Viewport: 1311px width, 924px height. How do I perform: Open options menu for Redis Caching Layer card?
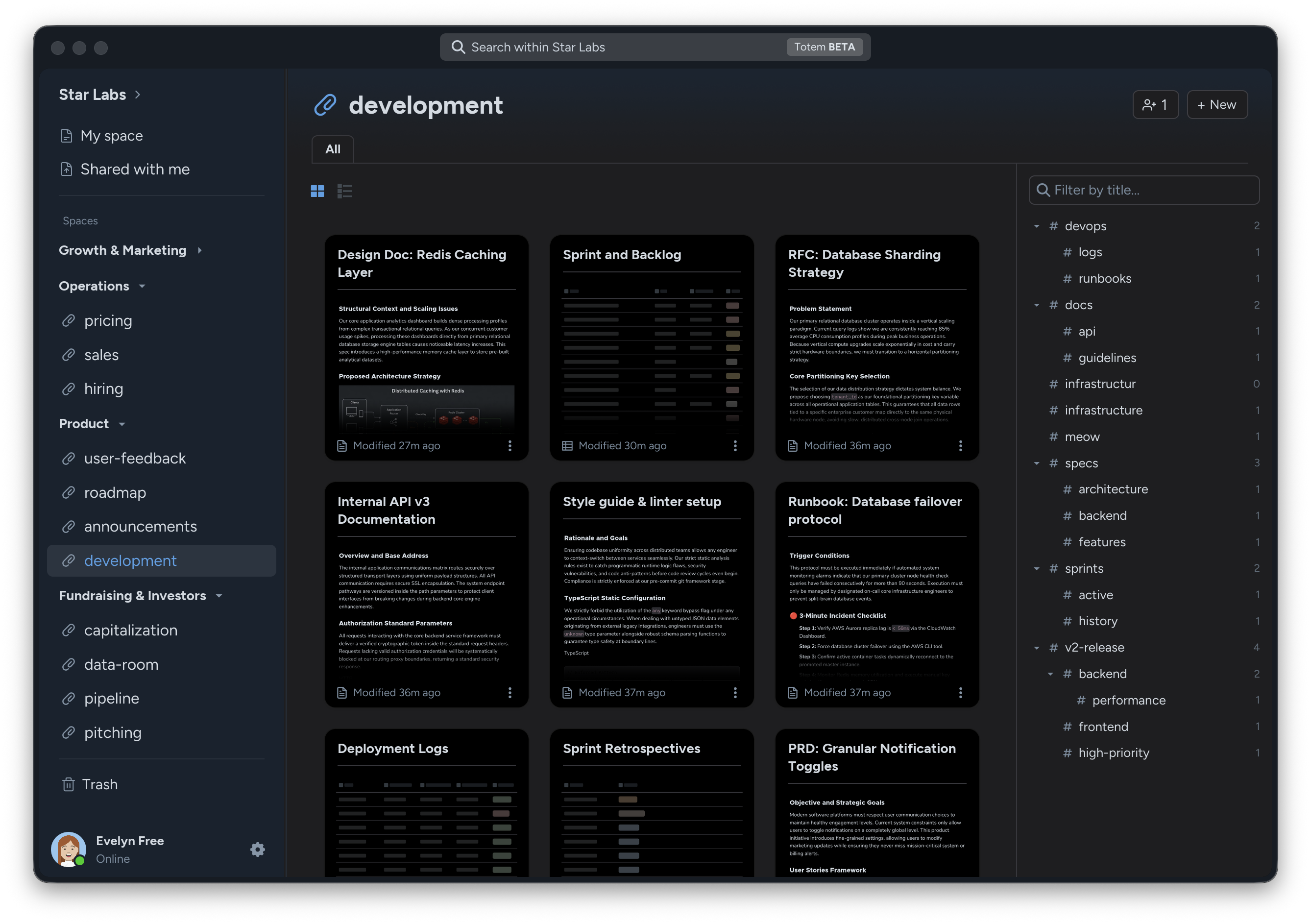[510, 445]
